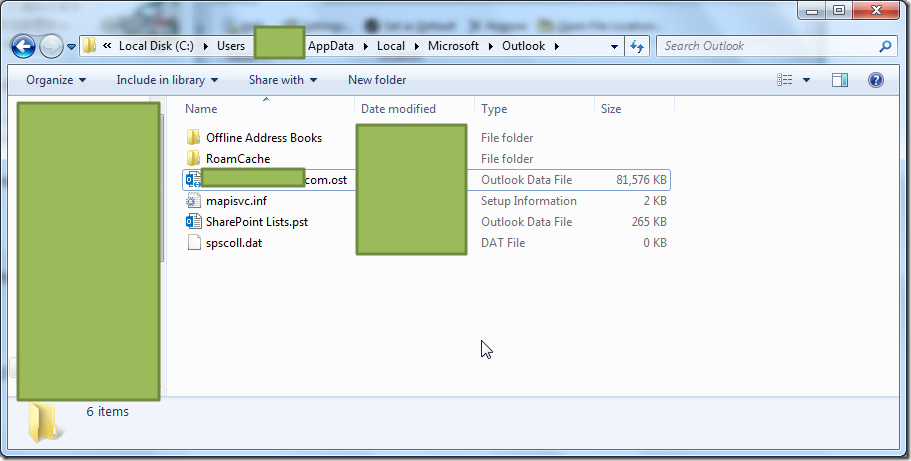Refresh the folder view
Screen dimensions: 911x461
click(x=637, y=47)
